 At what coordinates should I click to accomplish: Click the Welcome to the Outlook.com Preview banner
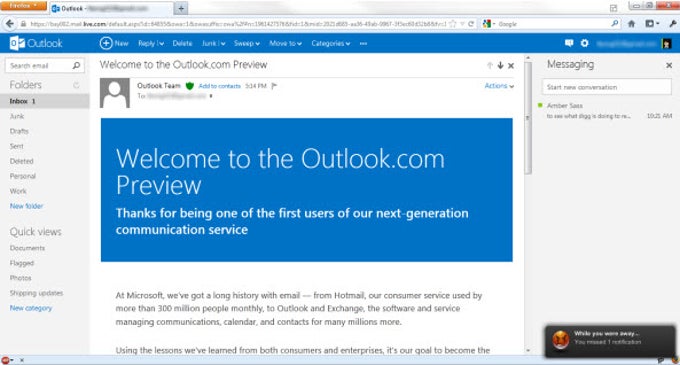(x=307, y=190)
